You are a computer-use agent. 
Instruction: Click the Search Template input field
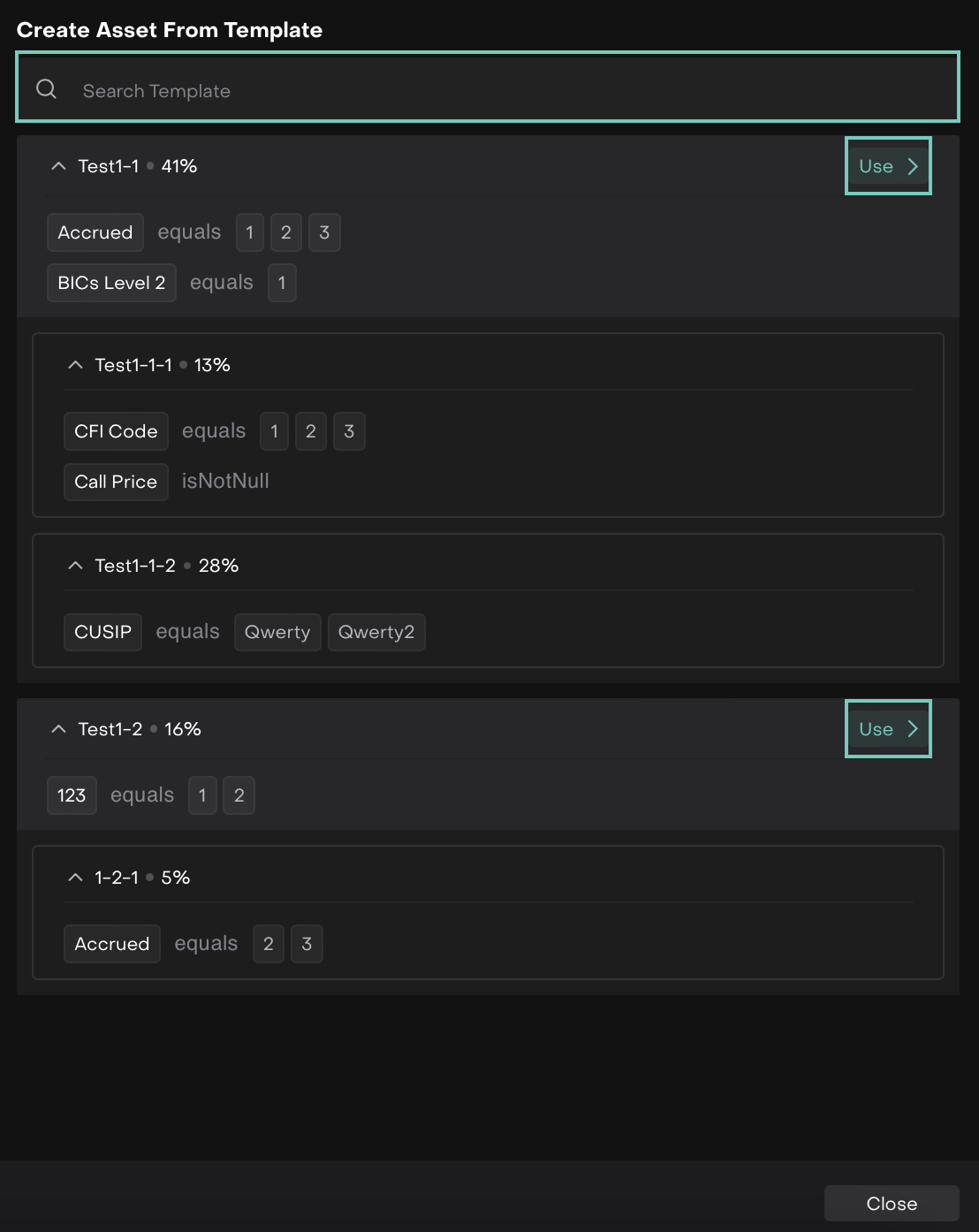pyautogui.click(x=495, y=91)
